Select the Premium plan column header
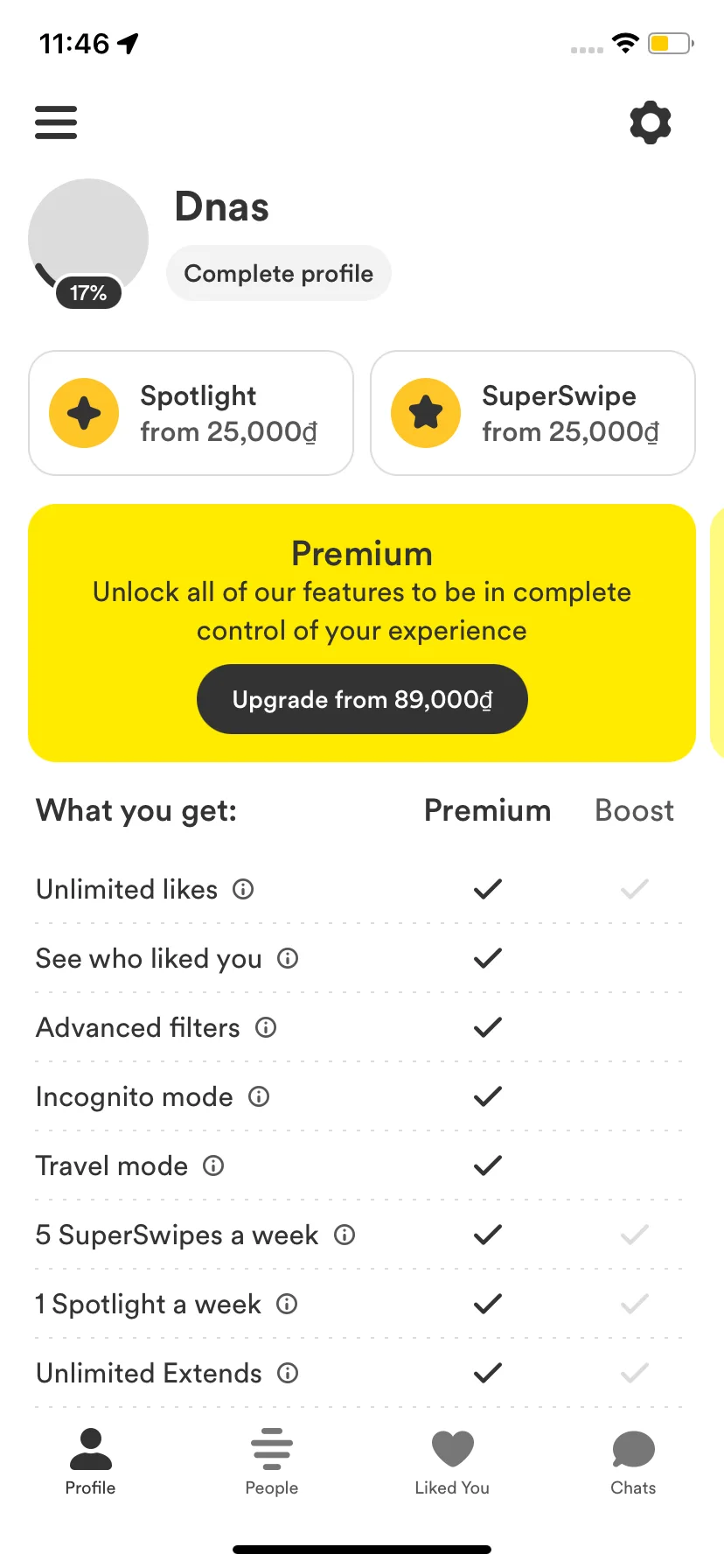This screenshot has width=724, height=1568. [x=487, y=811]
